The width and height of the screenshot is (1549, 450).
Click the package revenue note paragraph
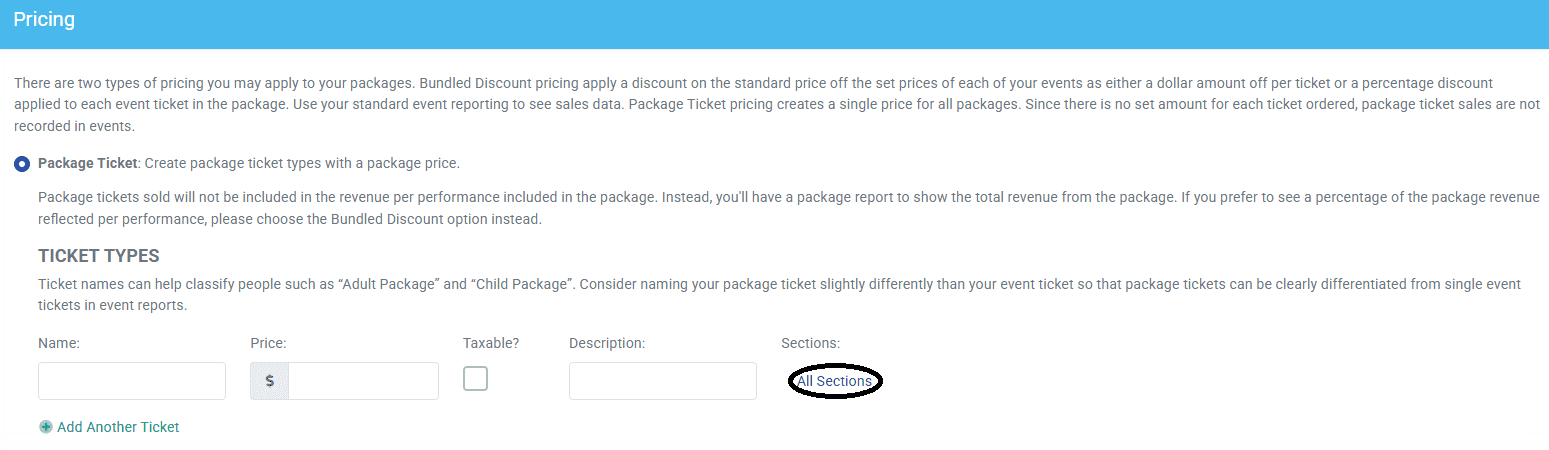(x=788, y=208)
